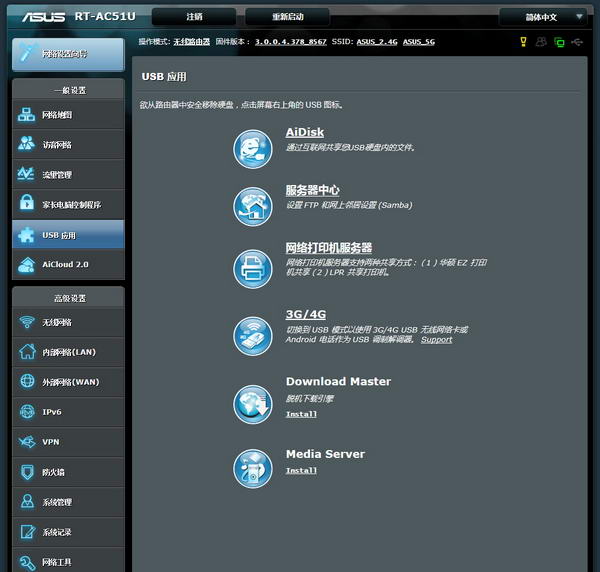
Task: Click the 一般设置 section header
Action: click(70, 91)
